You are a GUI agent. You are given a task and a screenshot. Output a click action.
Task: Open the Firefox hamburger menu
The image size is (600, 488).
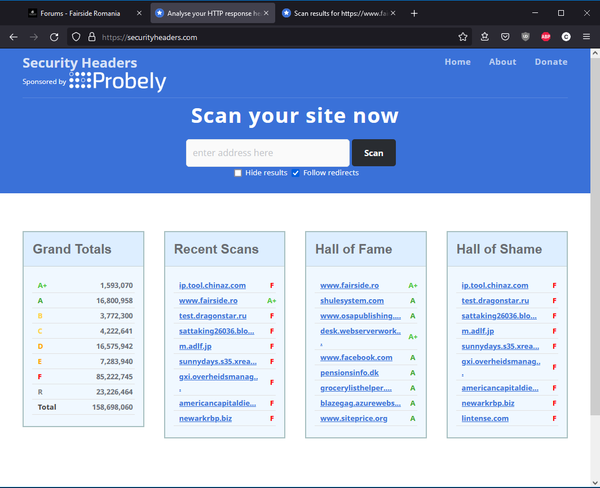(586, 37)
